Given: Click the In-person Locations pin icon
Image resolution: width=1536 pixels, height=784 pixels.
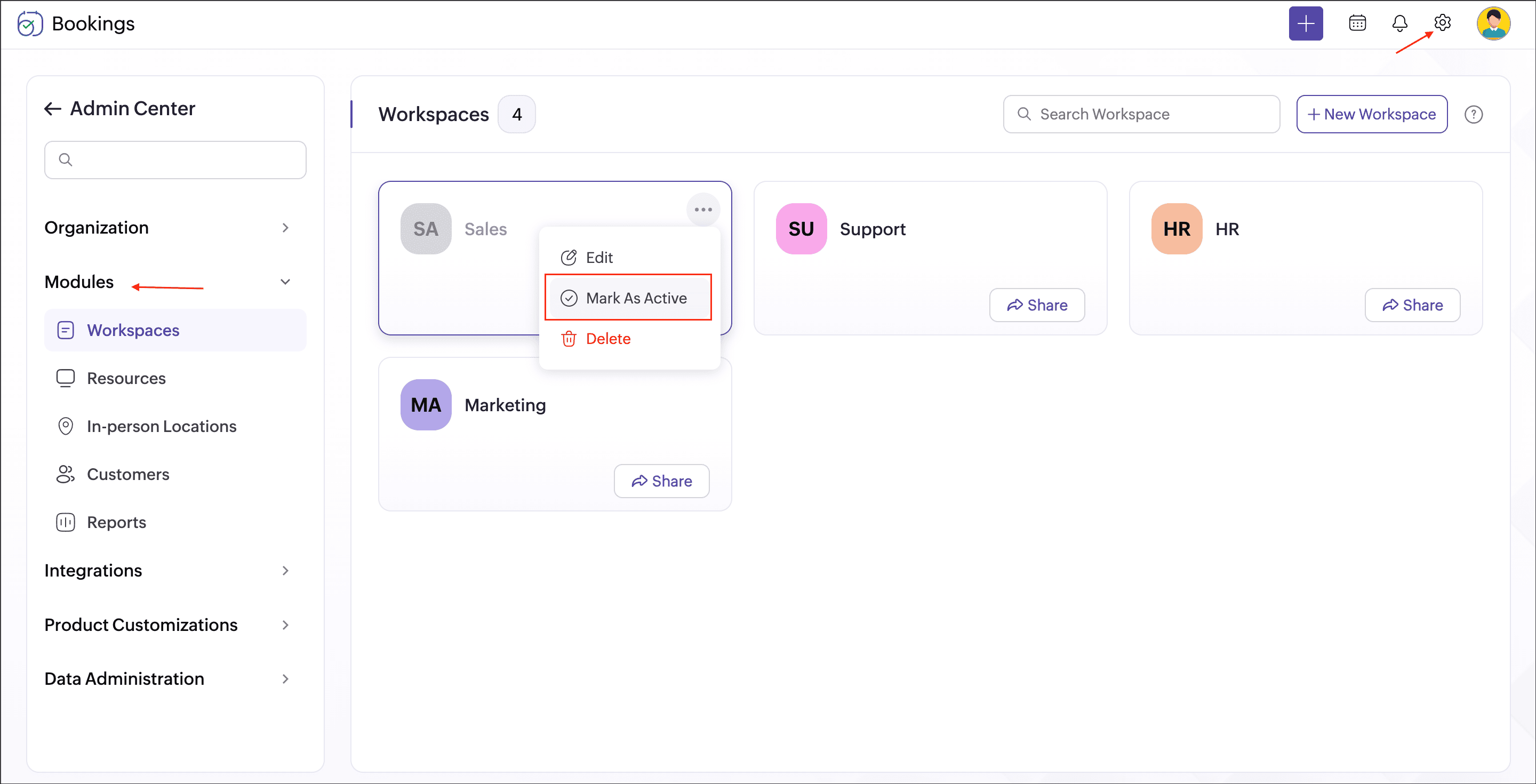Looking at the screenshot, I should coord(66,426).
